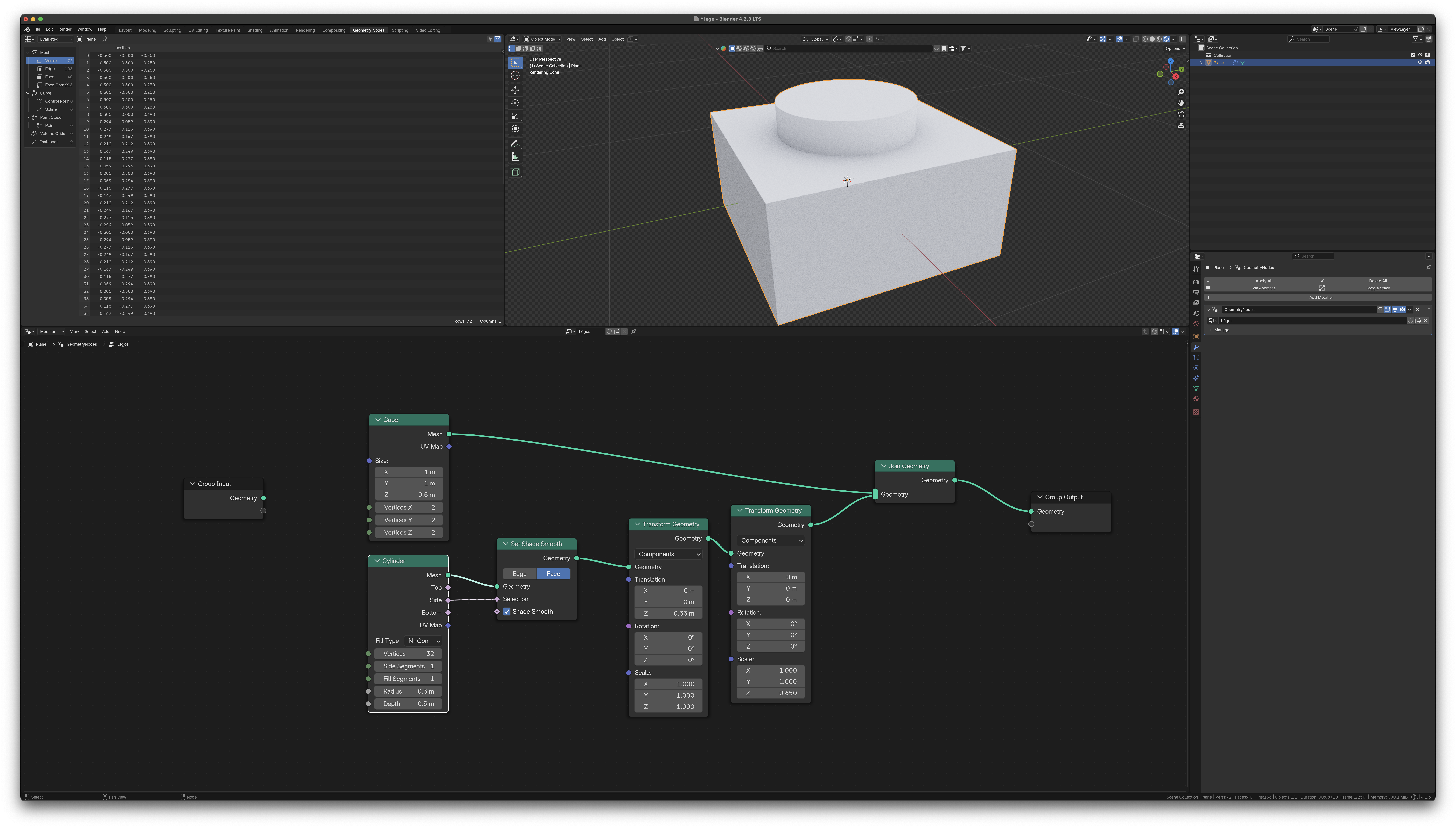Collapse the Curve group in spreadsheet tree

(x=28, y=93)
